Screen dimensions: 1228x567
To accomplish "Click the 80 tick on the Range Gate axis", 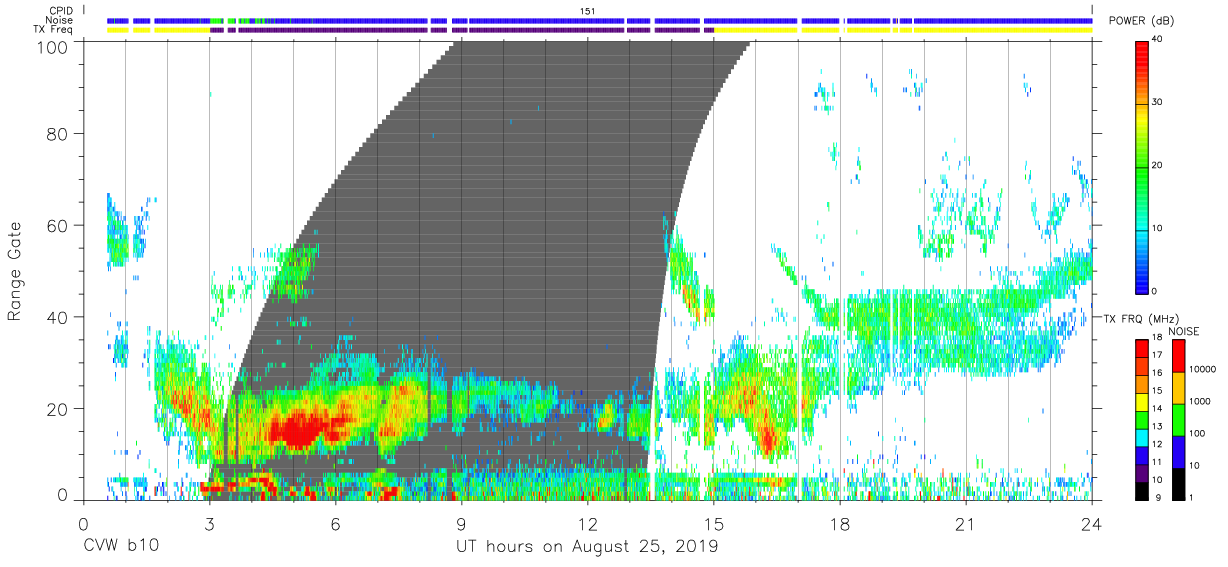I will pyautogui.click(x=58, y=134).
